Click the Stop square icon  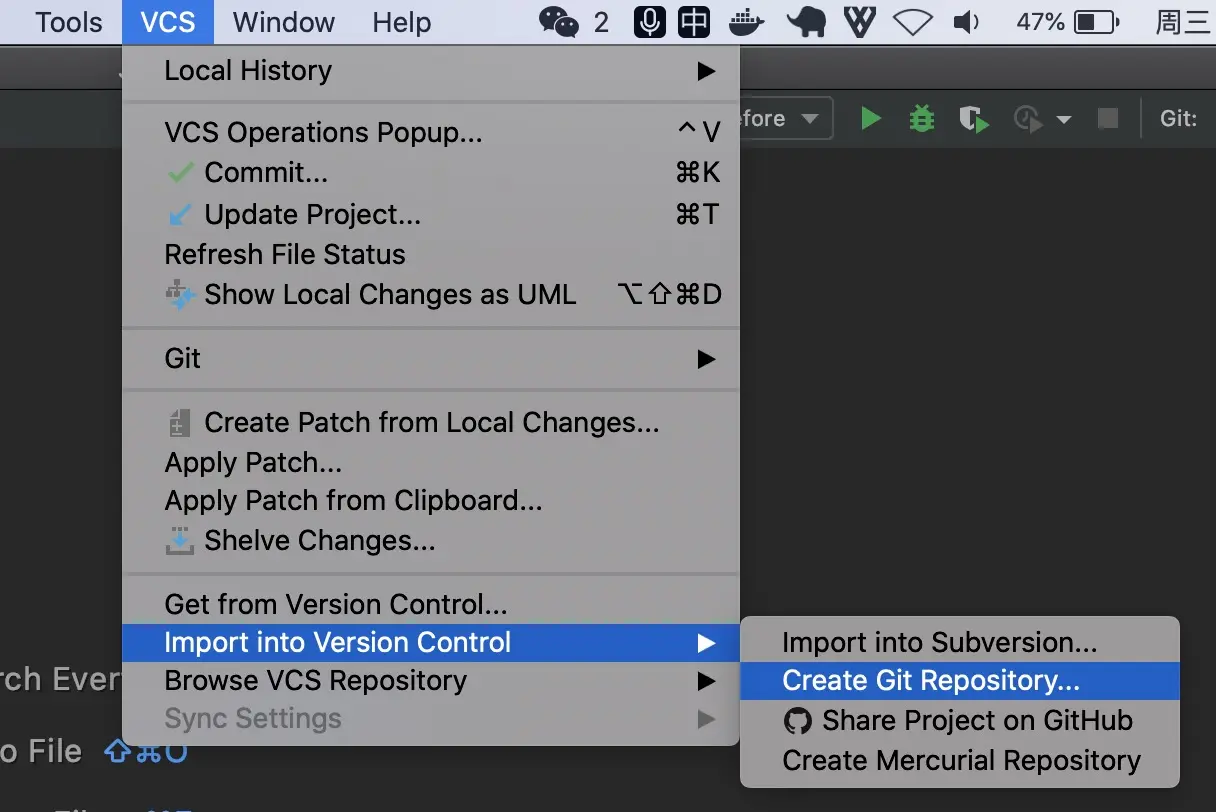coord(1108,119)
